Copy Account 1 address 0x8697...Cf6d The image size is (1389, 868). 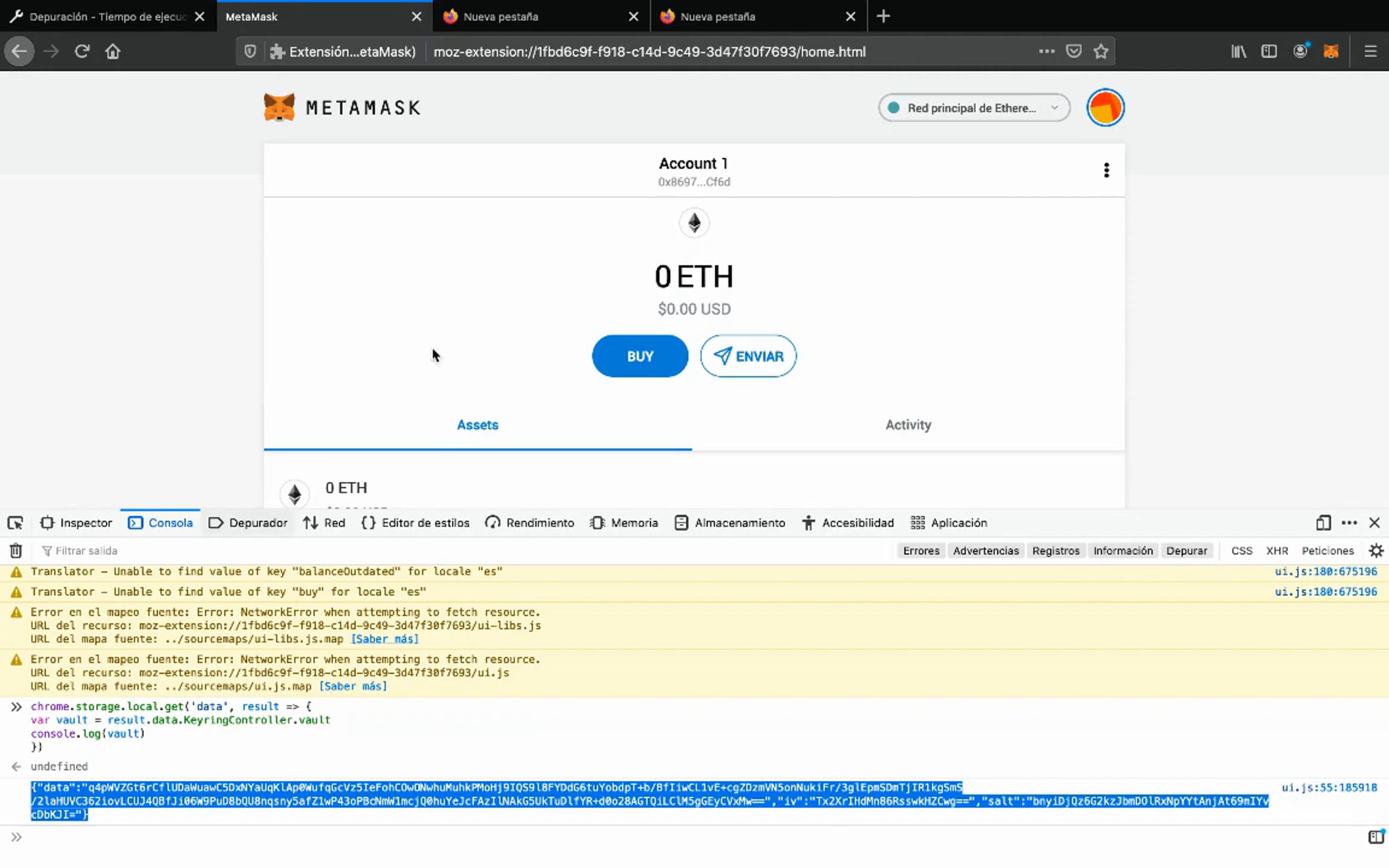[x=694, y=182]
